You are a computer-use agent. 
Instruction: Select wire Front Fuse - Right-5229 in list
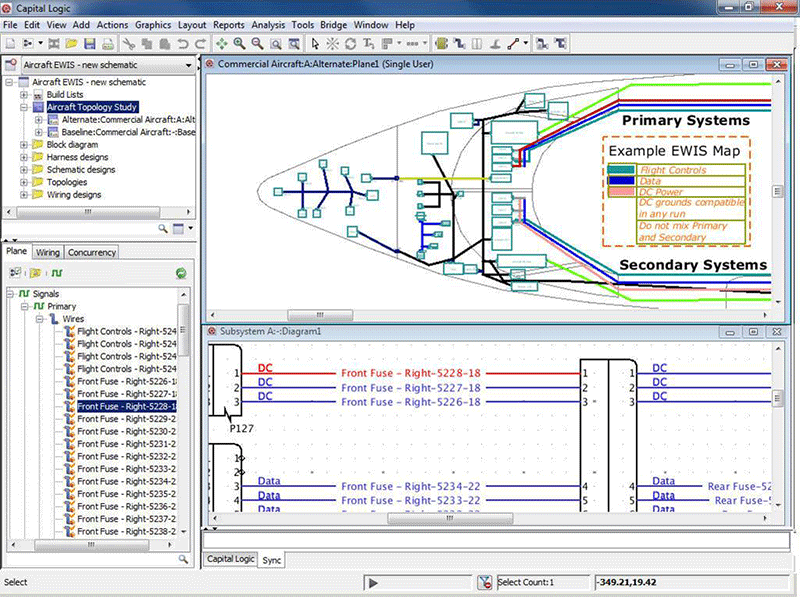[x=127, y=419]
